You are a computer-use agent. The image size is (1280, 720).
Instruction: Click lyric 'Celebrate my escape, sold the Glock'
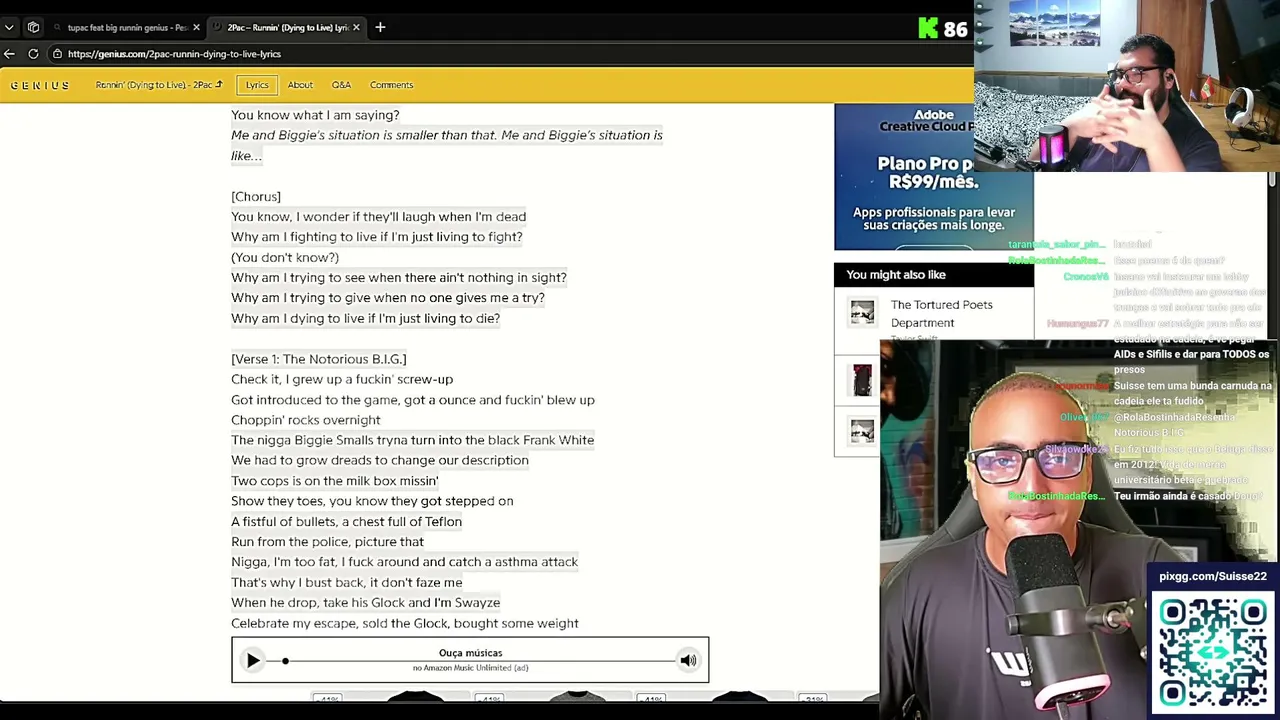pos(405,624)
